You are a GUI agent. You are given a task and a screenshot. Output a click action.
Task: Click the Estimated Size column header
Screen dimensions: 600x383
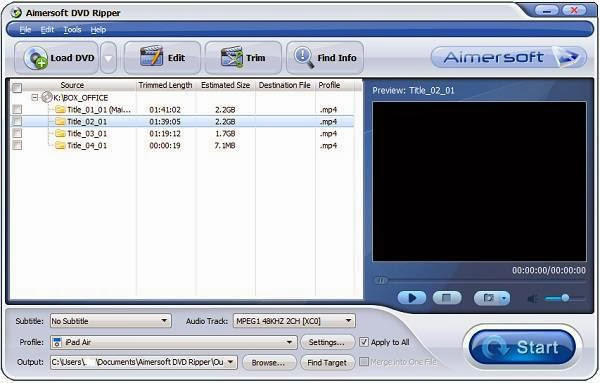click(225, 85)
